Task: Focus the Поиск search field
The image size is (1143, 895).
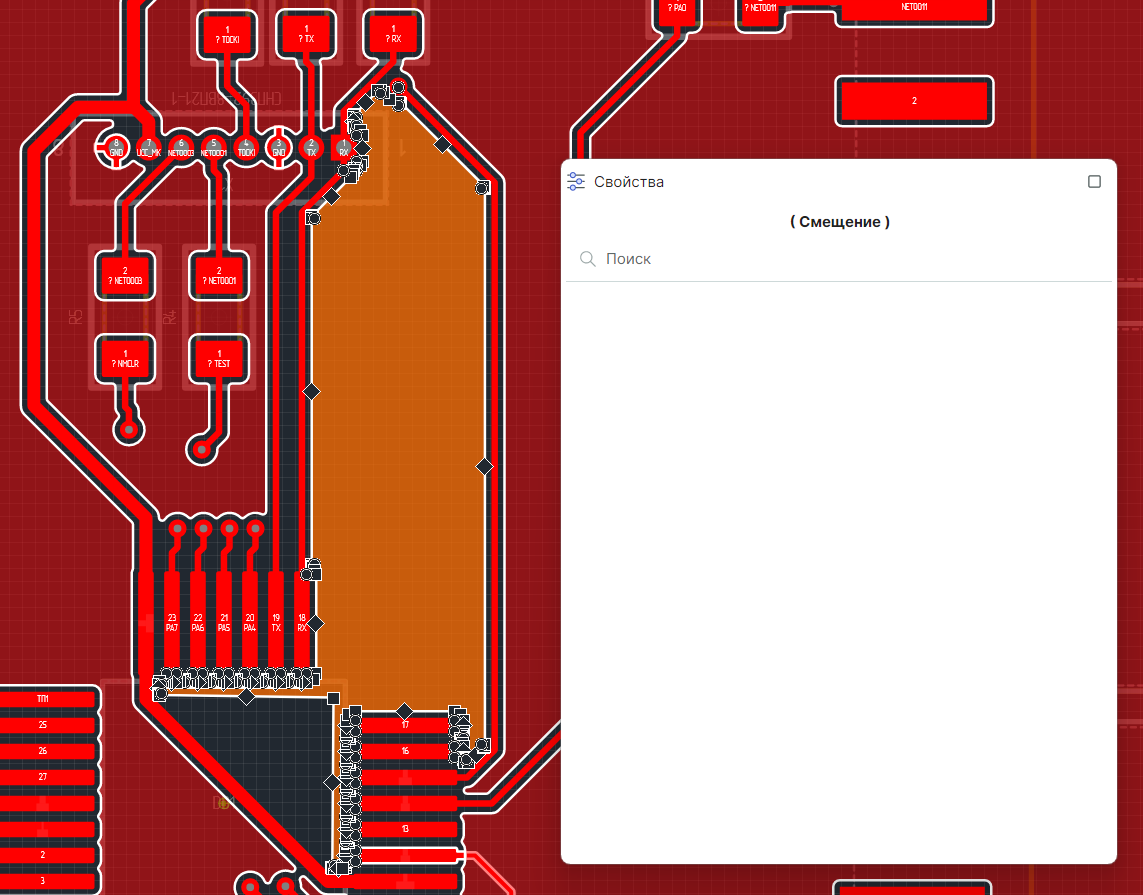Action: (x=850, y=259)
